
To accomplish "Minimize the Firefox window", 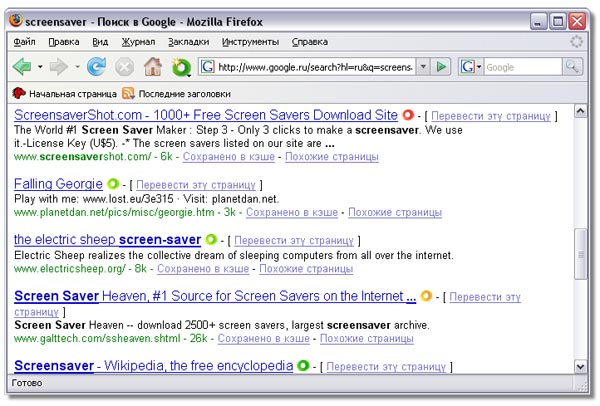I will click(539, 21).
